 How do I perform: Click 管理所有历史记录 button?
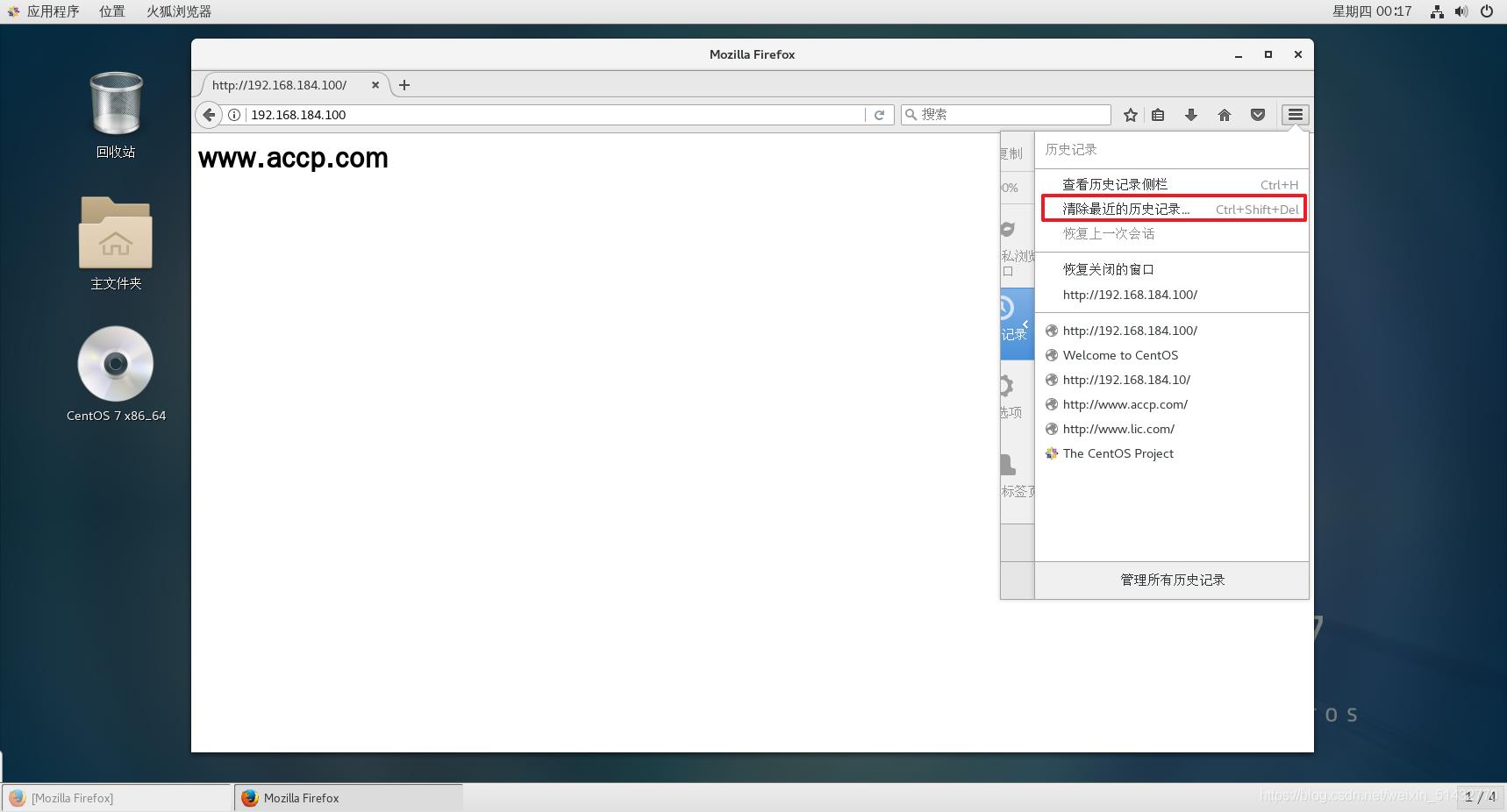pos(1172,580)
